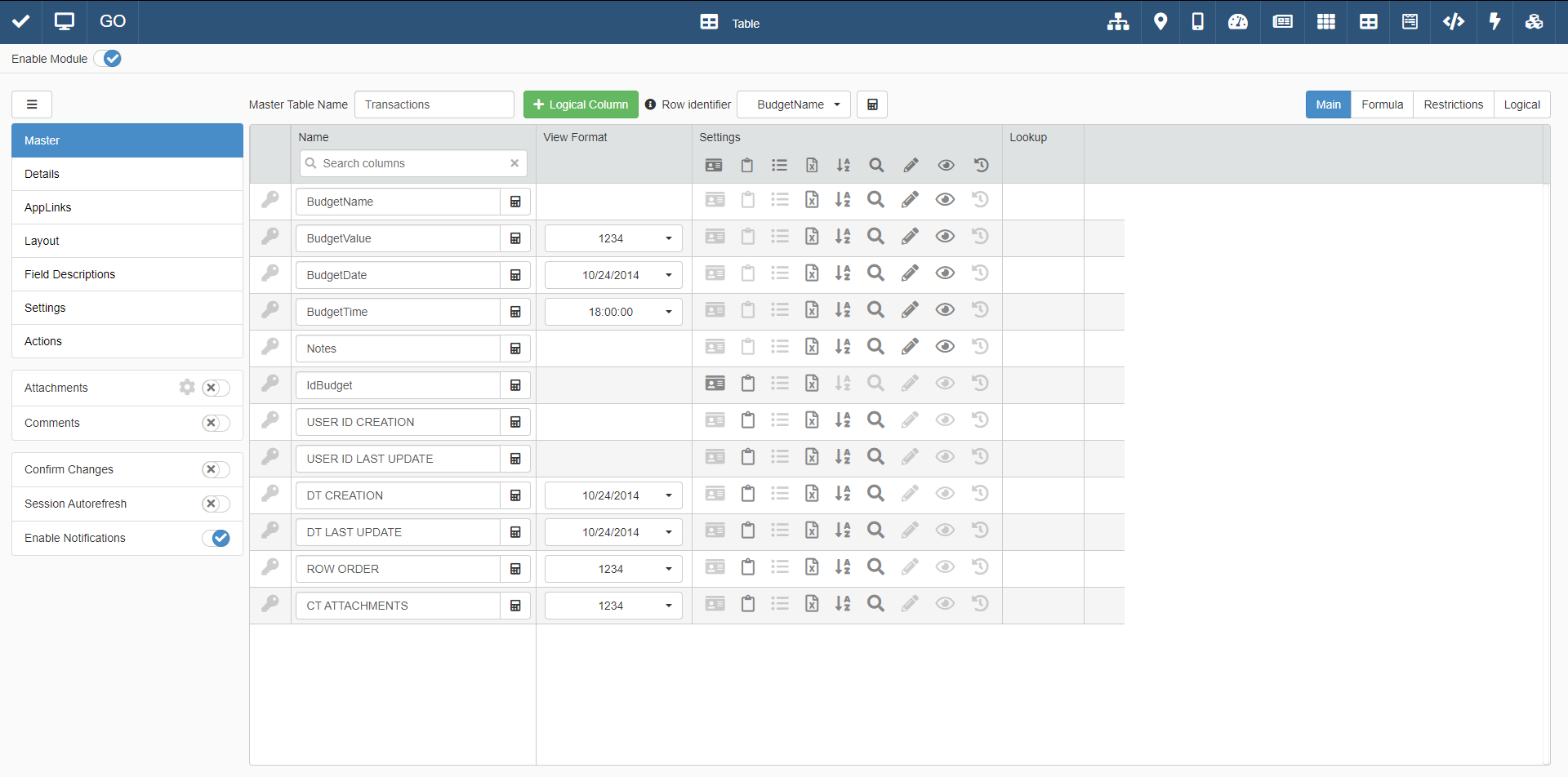Click the green Logical Column button
This screenshot has width=1568, height=777.
tap(581, 104)
